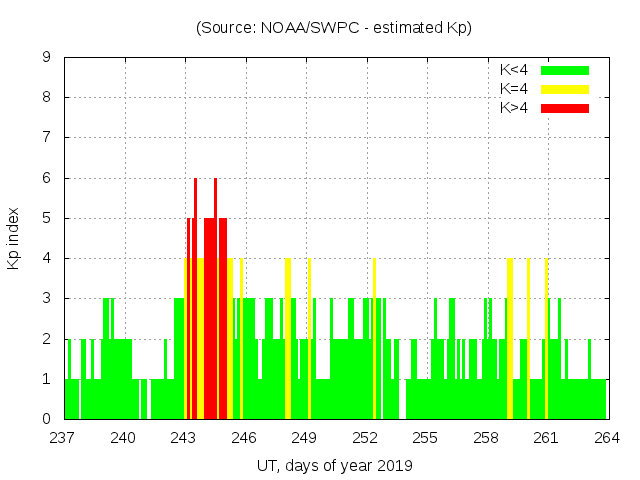Click the green K<4 legend swatch
The width and height of the screenshot is (640, 480).
(565, 70)
